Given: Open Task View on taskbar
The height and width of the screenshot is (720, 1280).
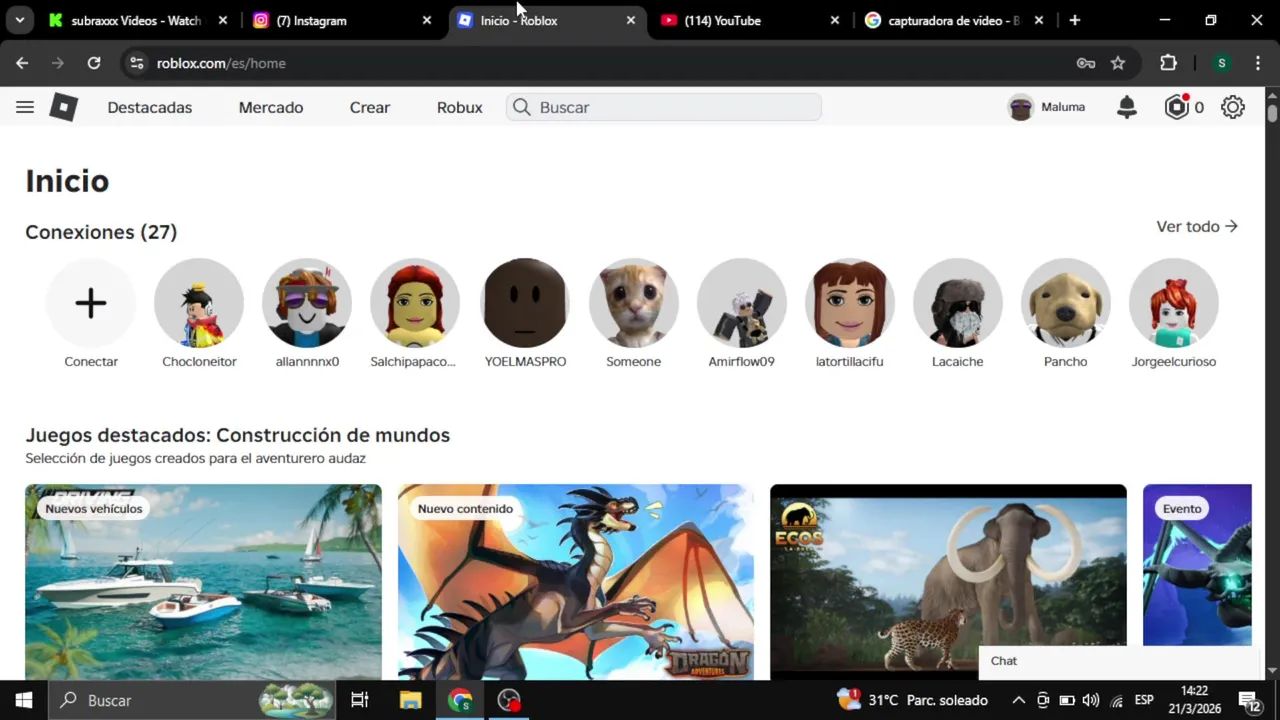Looking at the screenshot, I should 360,700.
